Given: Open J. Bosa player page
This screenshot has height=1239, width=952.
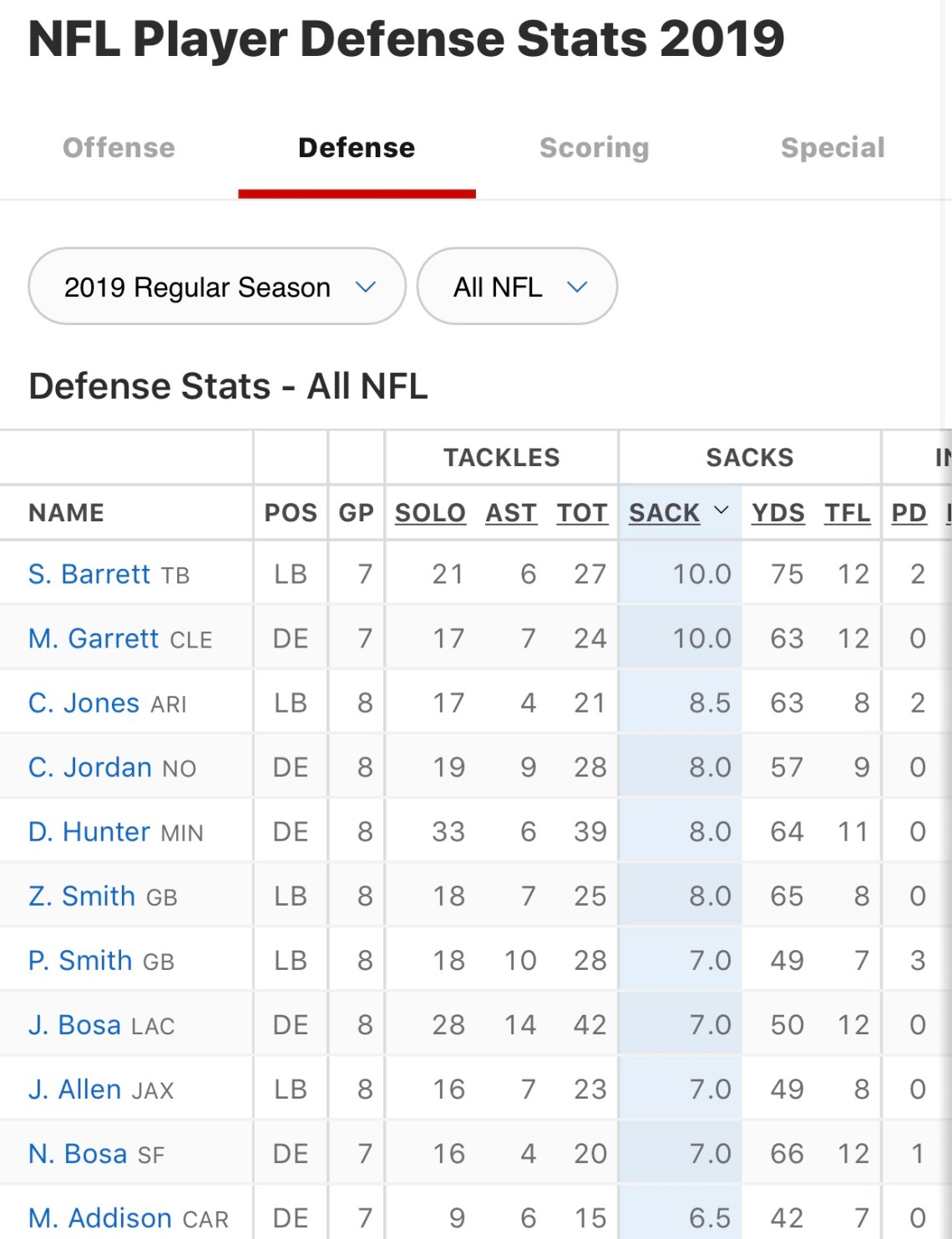Looking at the screenshot, I should tap(74, 1025).
